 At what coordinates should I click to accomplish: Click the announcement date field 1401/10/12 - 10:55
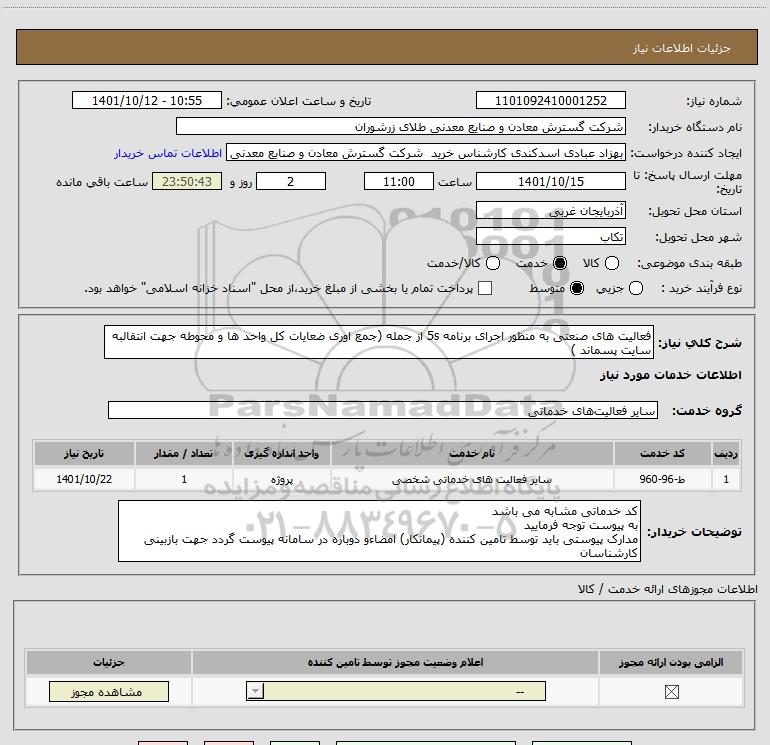(147, 100)
